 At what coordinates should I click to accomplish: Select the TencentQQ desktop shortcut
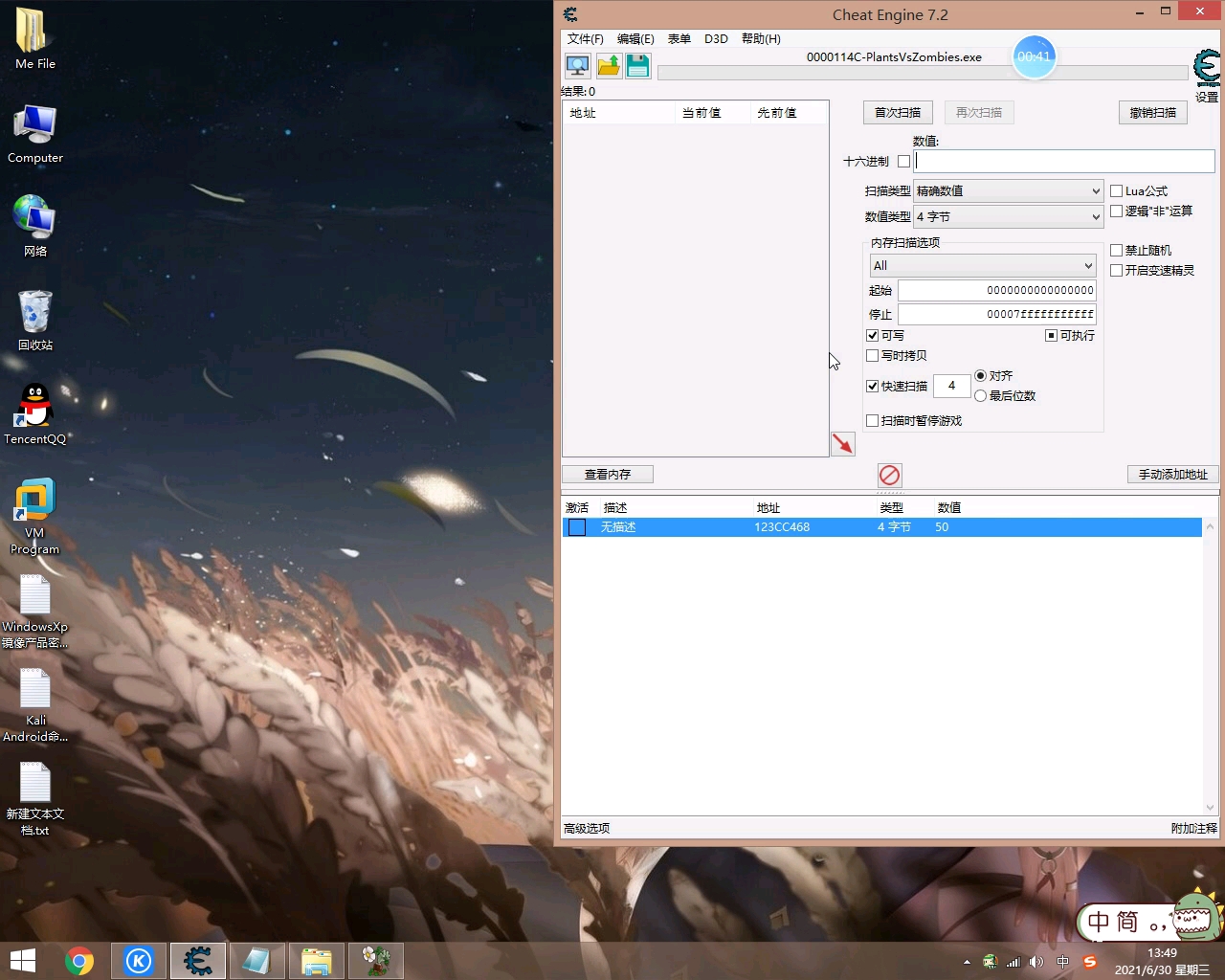coord(35,414)
